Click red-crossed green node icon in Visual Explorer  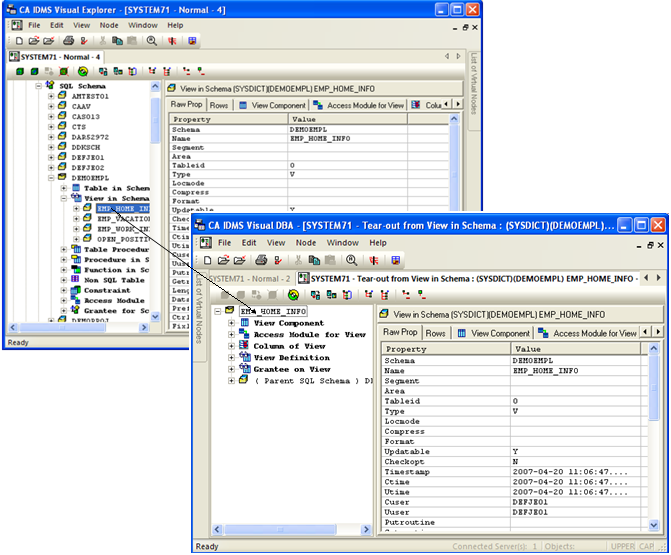coord(64,71)
